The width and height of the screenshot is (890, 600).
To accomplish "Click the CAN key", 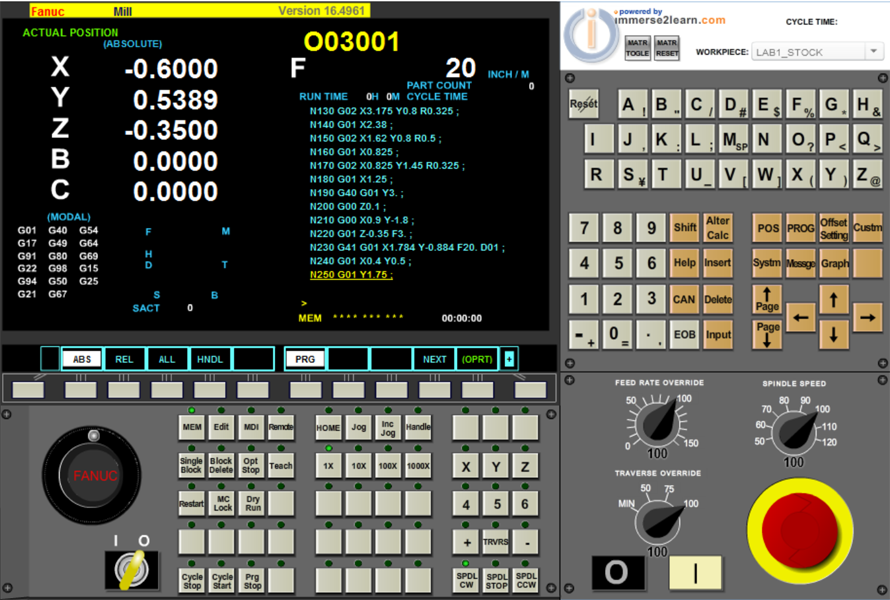I will (685, 299).
